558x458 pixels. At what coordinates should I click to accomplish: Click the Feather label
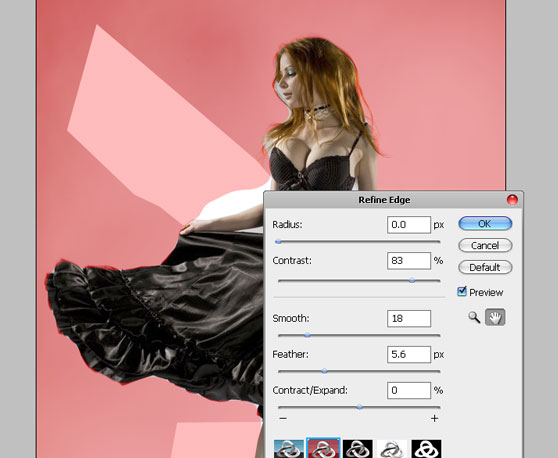click(290, 354)
